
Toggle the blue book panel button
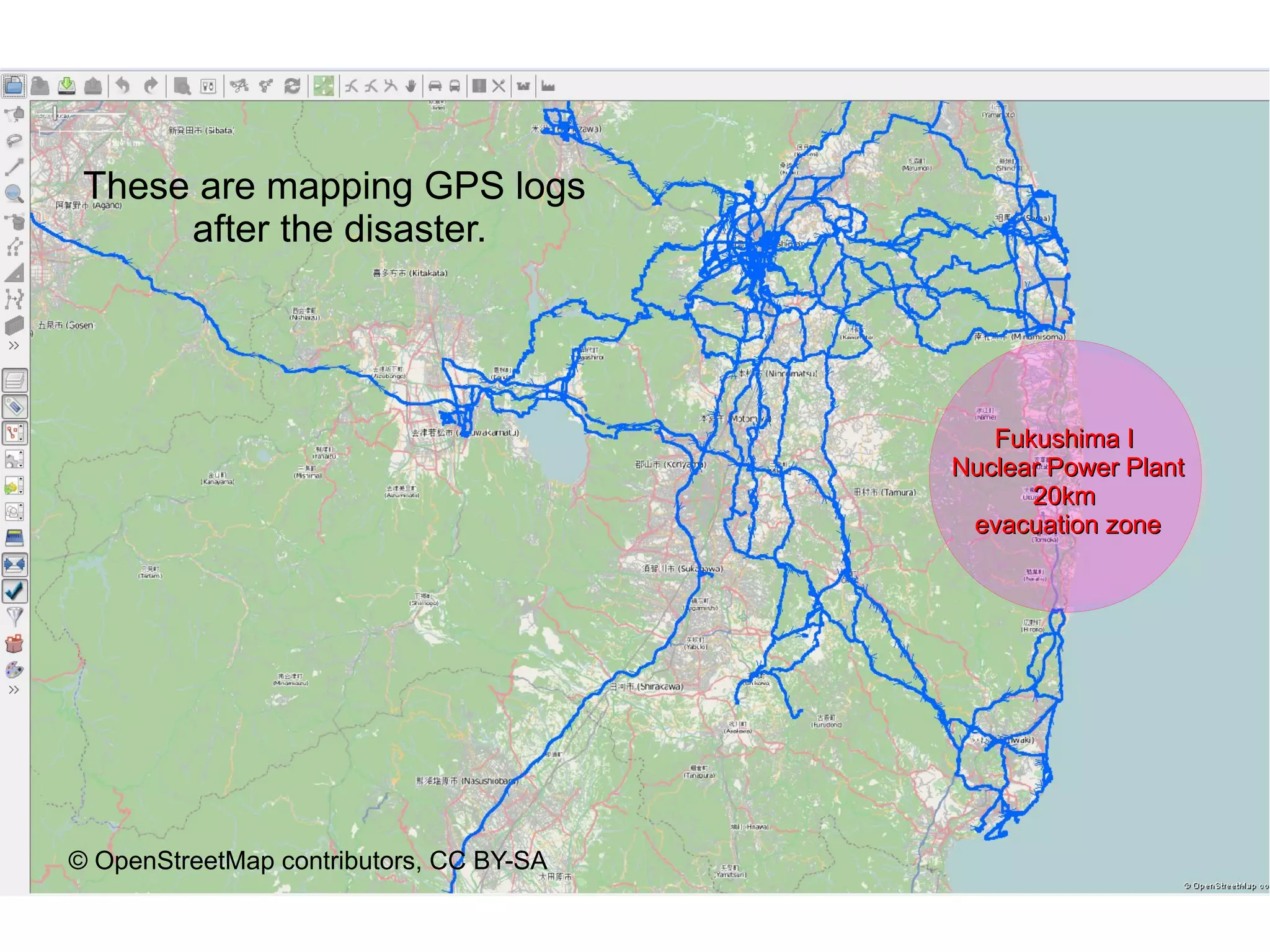15,537
